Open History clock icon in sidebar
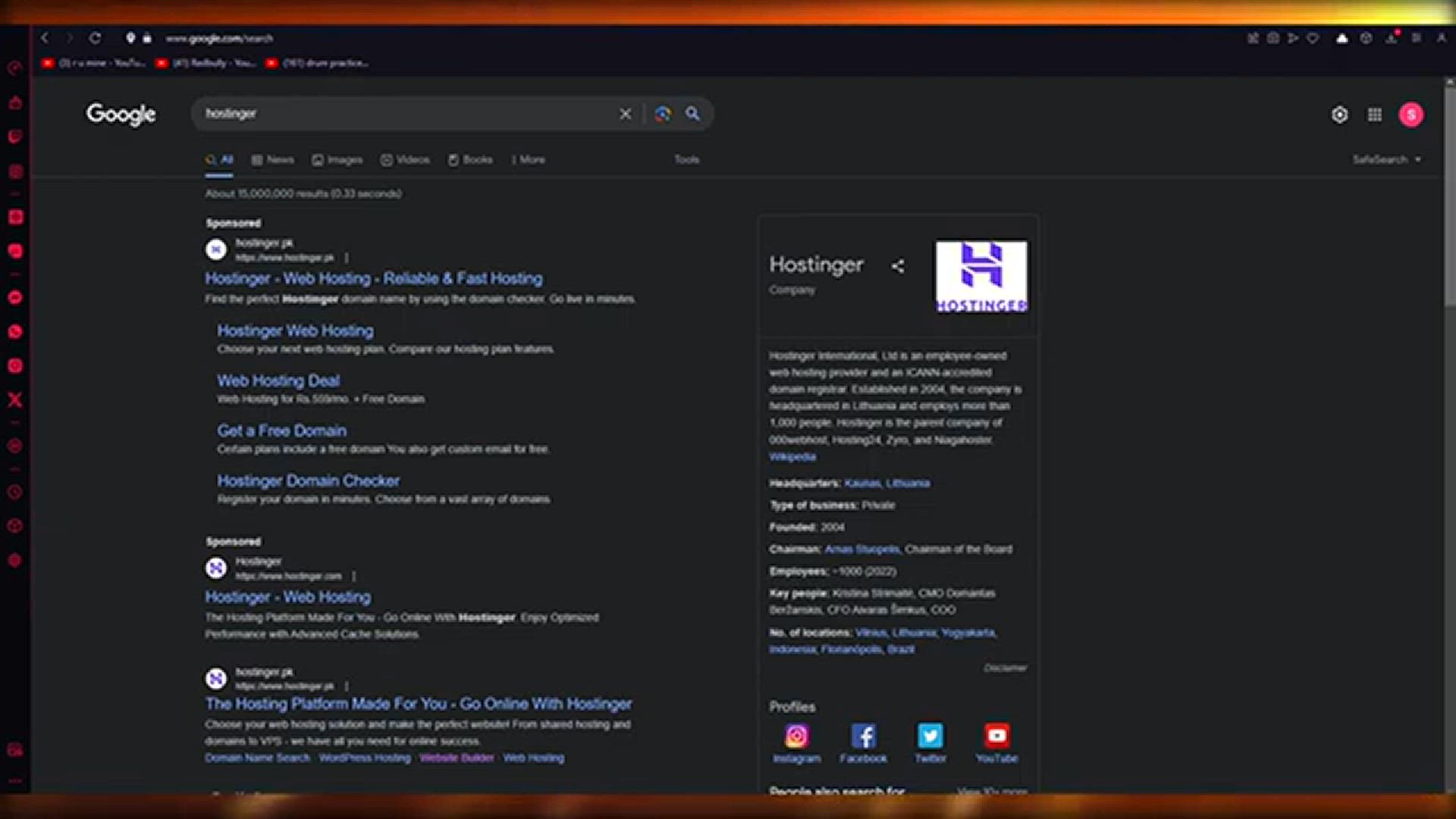 pos(15,492)
